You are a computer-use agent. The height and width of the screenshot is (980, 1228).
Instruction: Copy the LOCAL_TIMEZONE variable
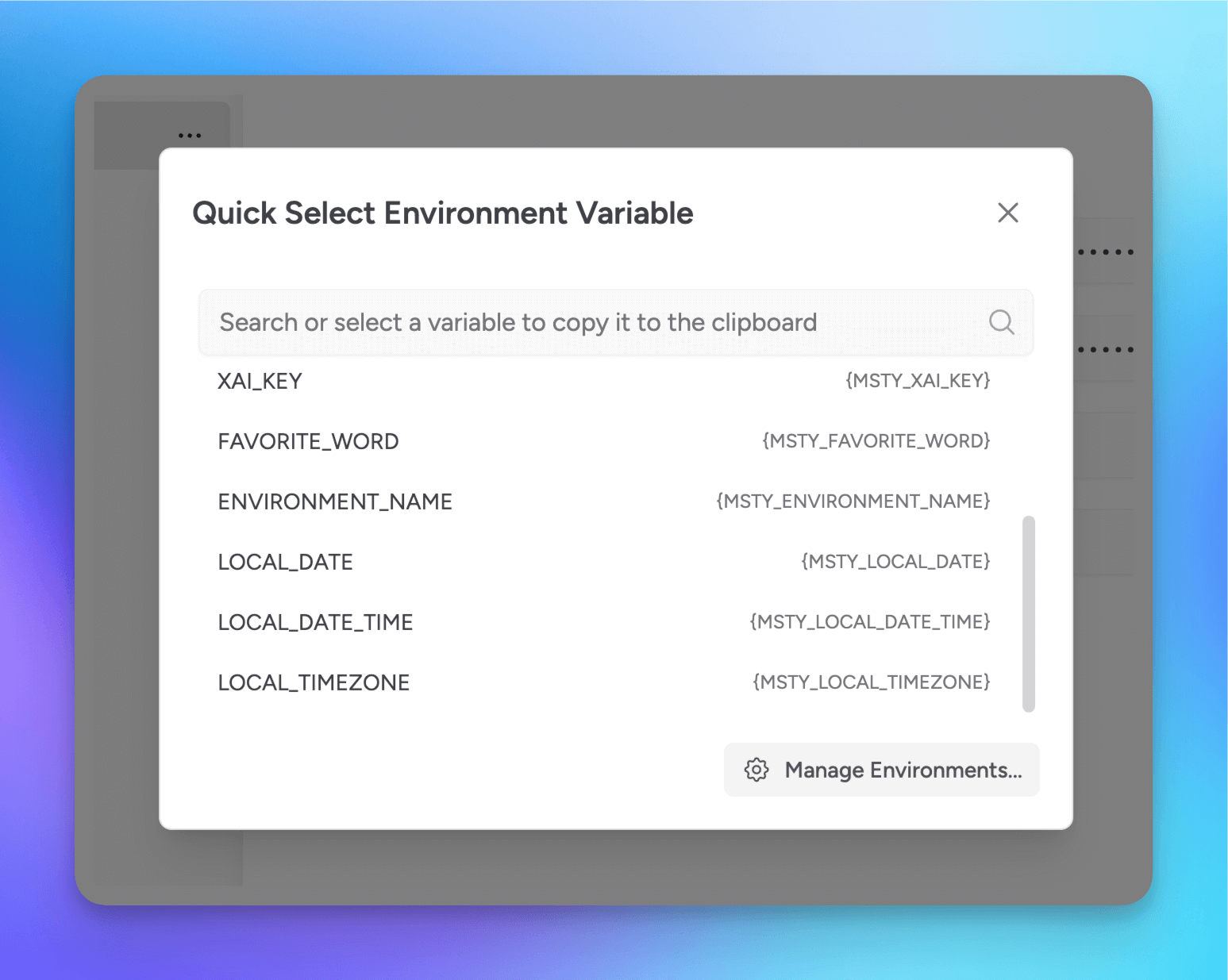pyautogui.click(x=314, y=682)
